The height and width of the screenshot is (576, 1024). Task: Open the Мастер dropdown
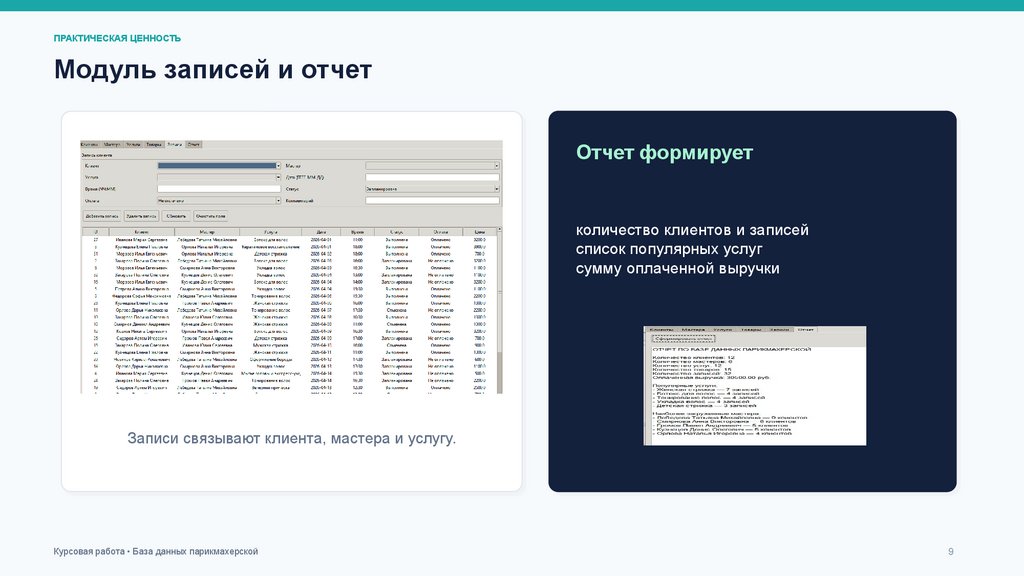(x=432, y=166)
